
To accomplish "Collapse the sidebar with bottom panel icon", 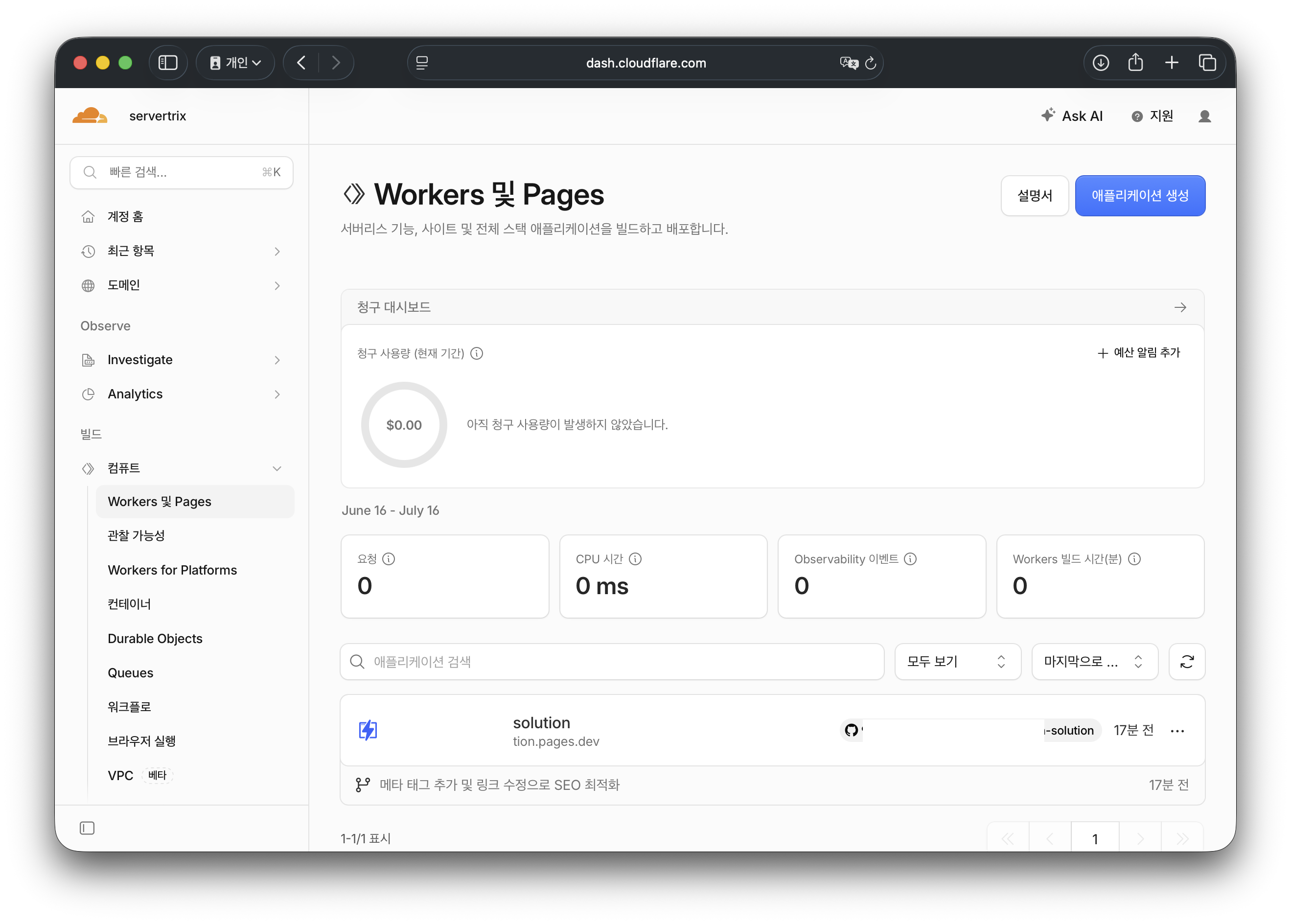I will (87, 828).
